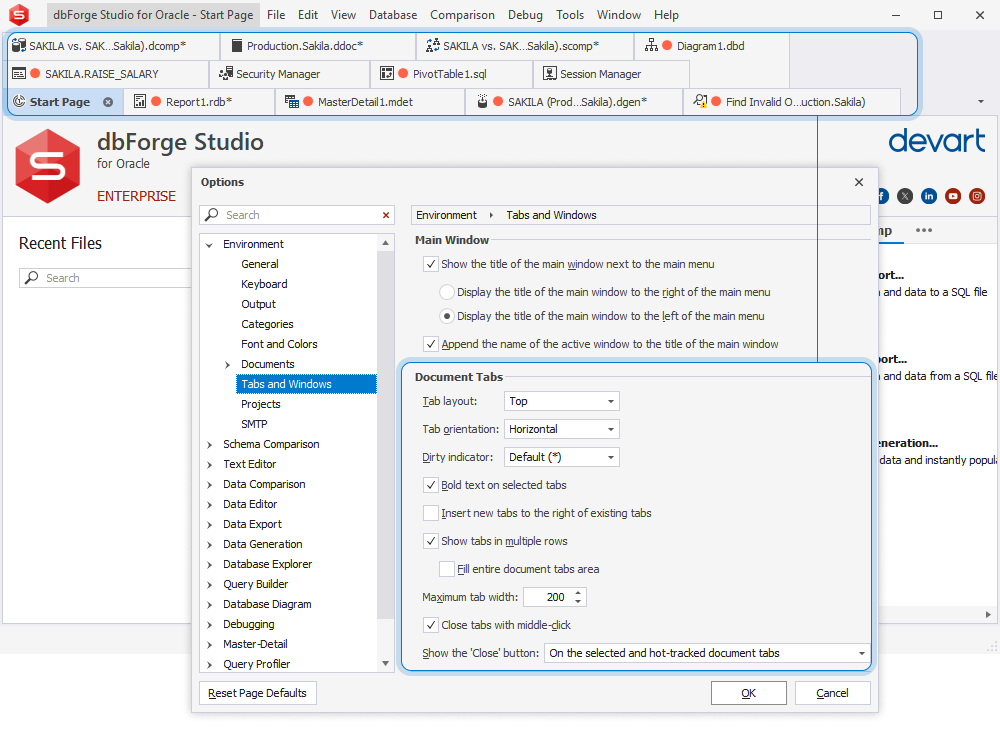The height and width of the screenshot is (742, 1000).
Task: Click the Find Invalid Objects tab icon
Action: coord(700,101)
